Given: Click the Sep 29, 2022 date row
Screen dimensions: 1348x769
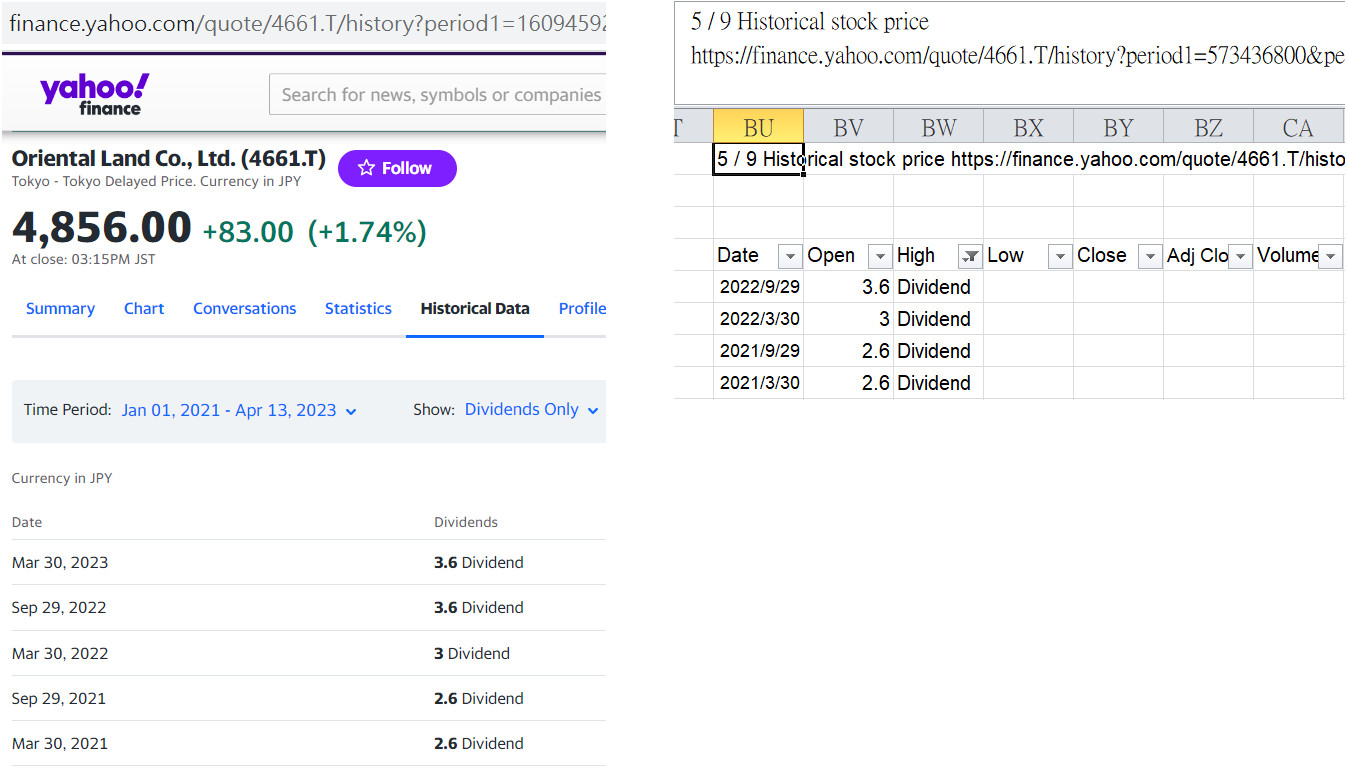Looking at the screenshot, I should click(308, 608).
